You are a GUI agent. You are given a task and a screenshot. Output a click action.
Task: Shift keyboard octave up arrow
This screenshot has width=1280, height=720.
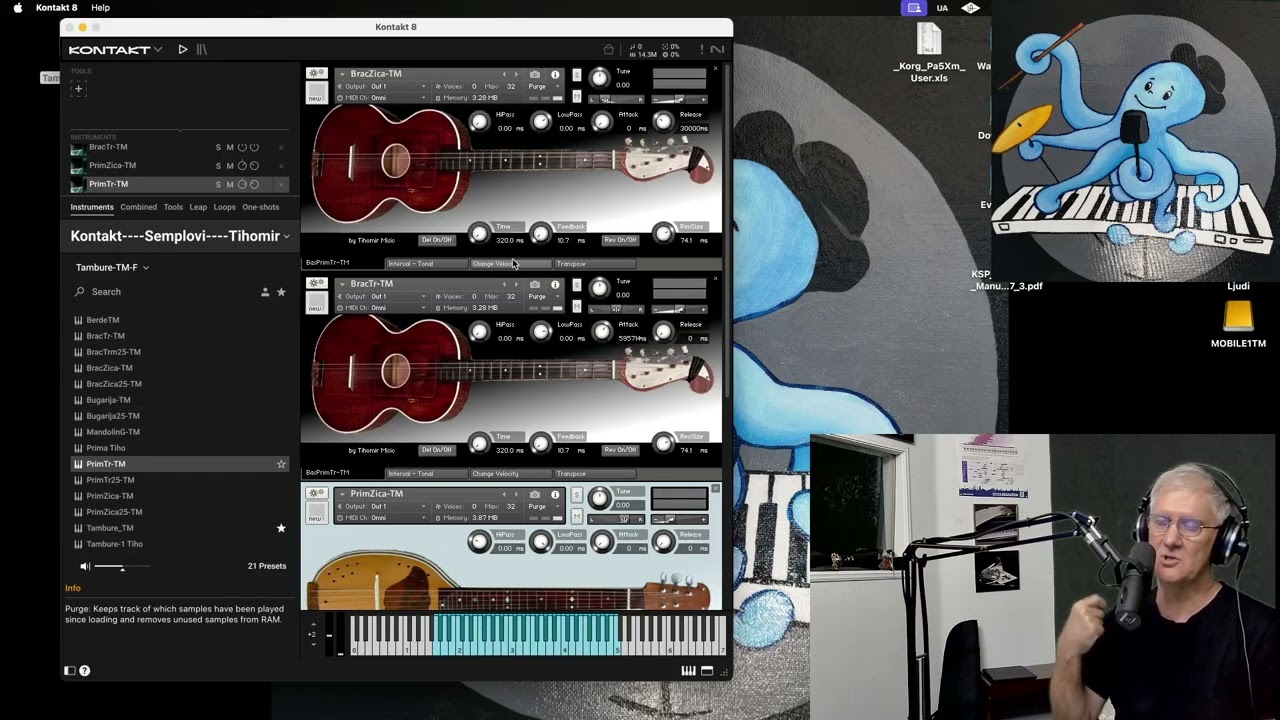312,625
